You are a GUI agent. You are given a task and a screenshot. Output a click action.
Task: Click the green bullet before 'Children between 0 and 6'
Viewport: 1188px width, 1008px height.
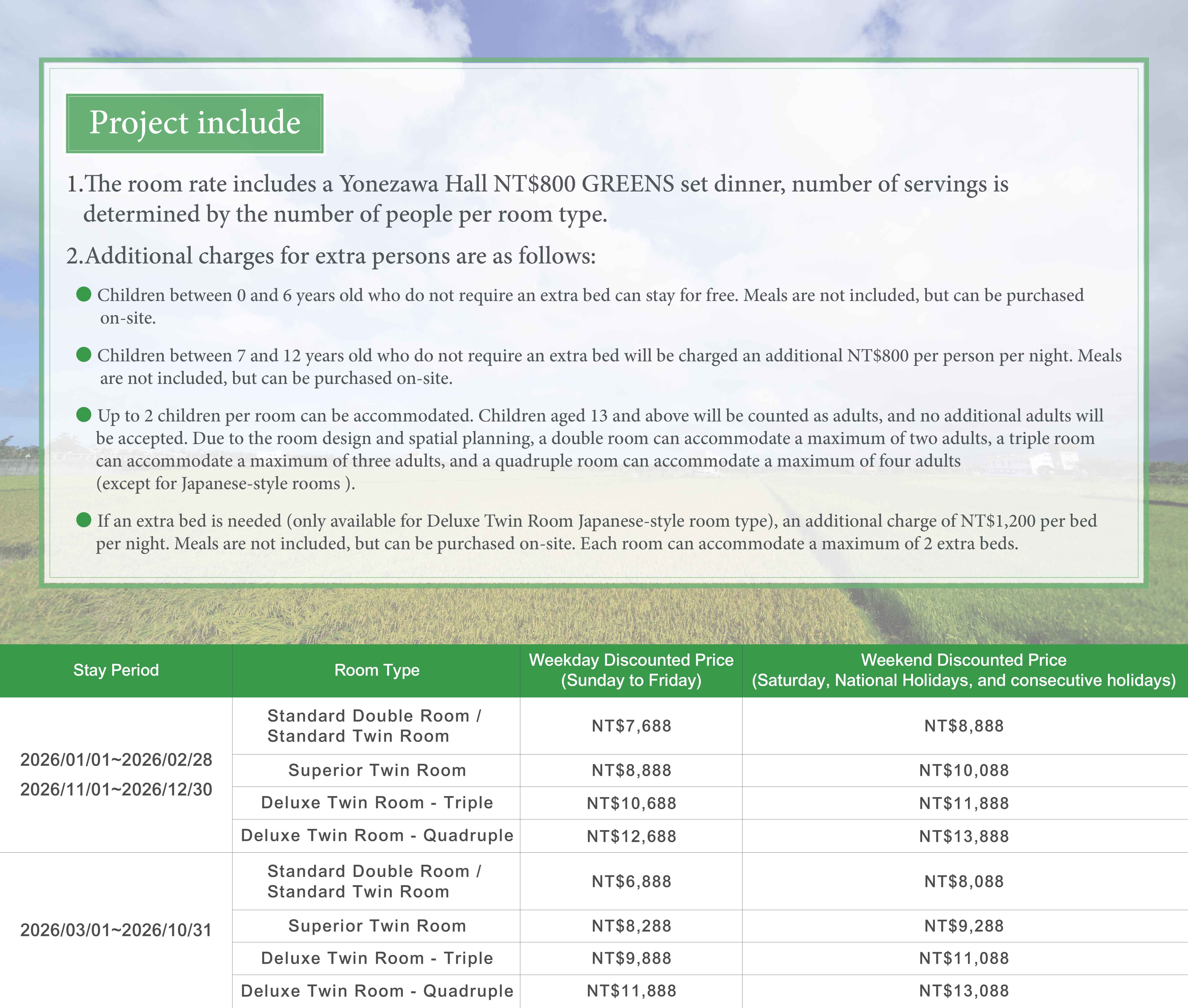(84, 294)
